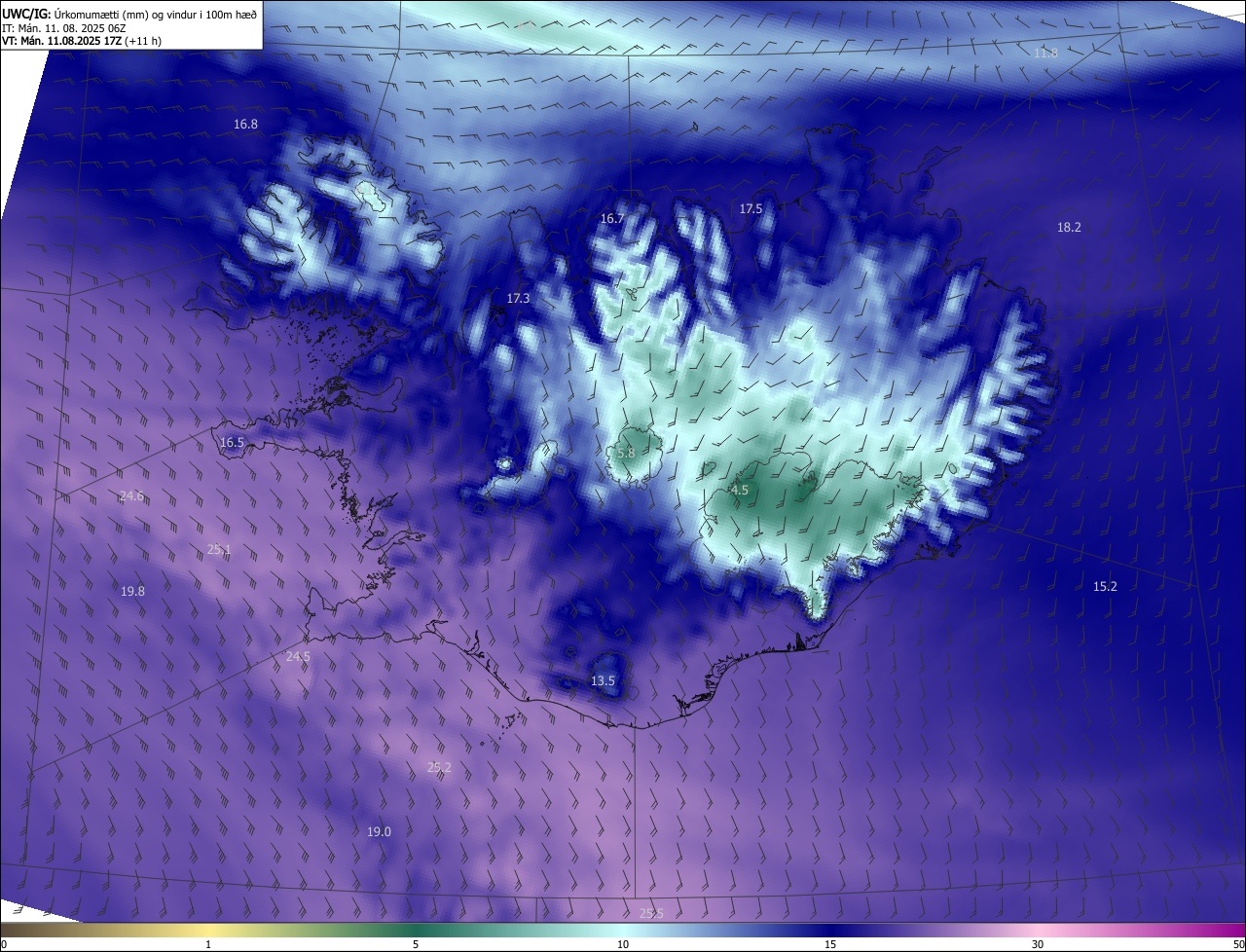The image size is (1246, 952).
Task: Click the map value 13.5
Action: [x=603, y=680]
